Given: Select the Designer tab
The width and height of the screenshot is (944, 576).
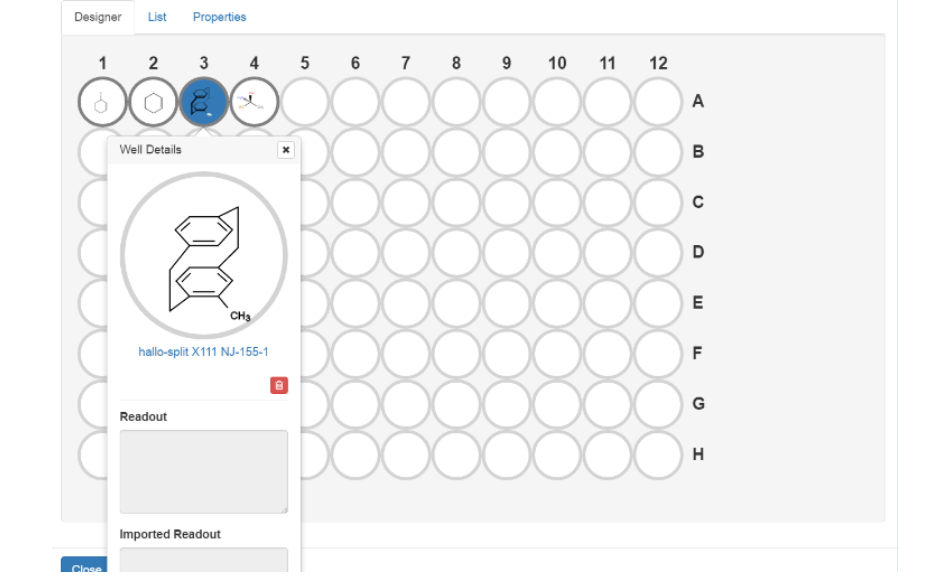Looking at the screenshot, I should tap(98, 17).
